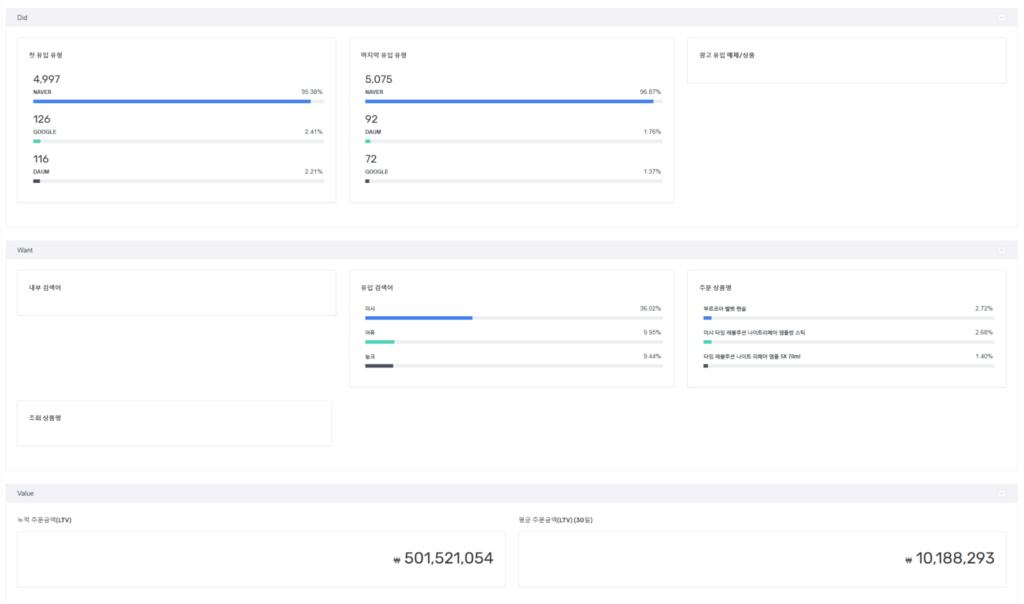Open the 내부 검색어 card
The image size is (1024, 604).
[x=176, y=292]
